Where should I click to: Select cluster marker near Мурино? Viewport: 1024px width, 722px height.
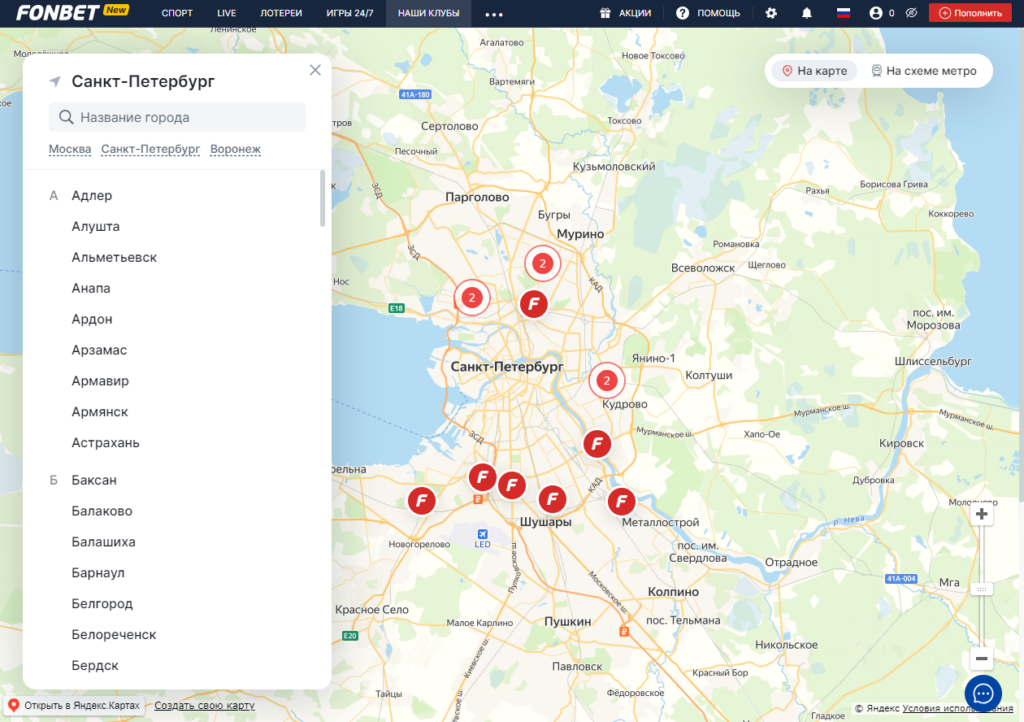pos(542,264)
